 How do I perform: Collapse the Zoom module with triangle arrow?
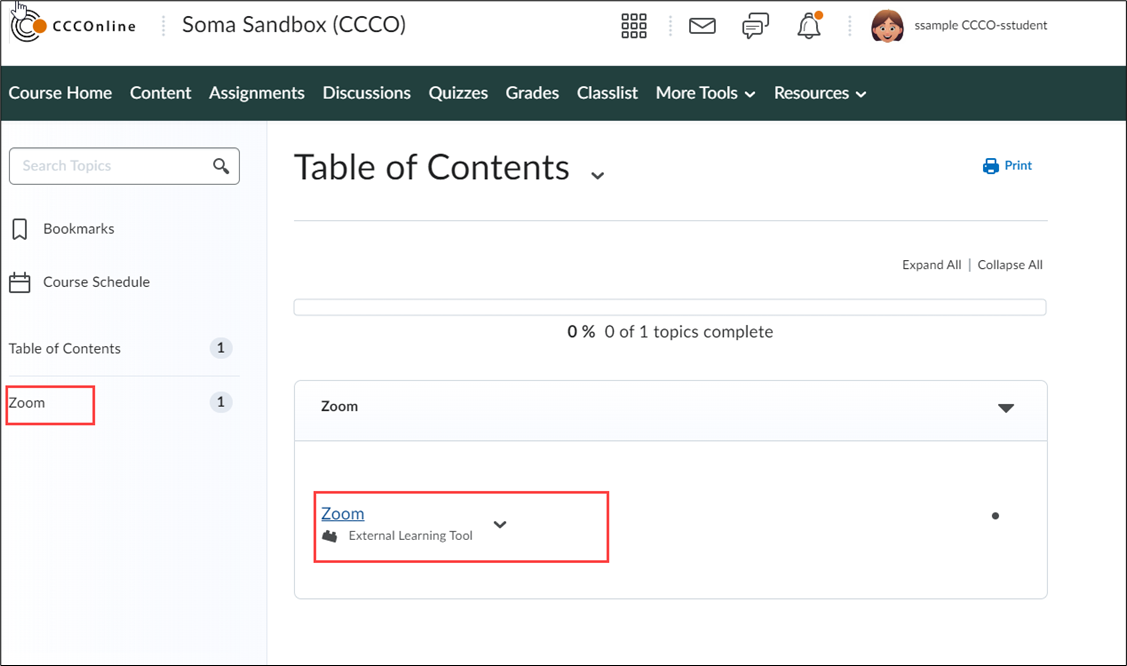[1006, 408]
